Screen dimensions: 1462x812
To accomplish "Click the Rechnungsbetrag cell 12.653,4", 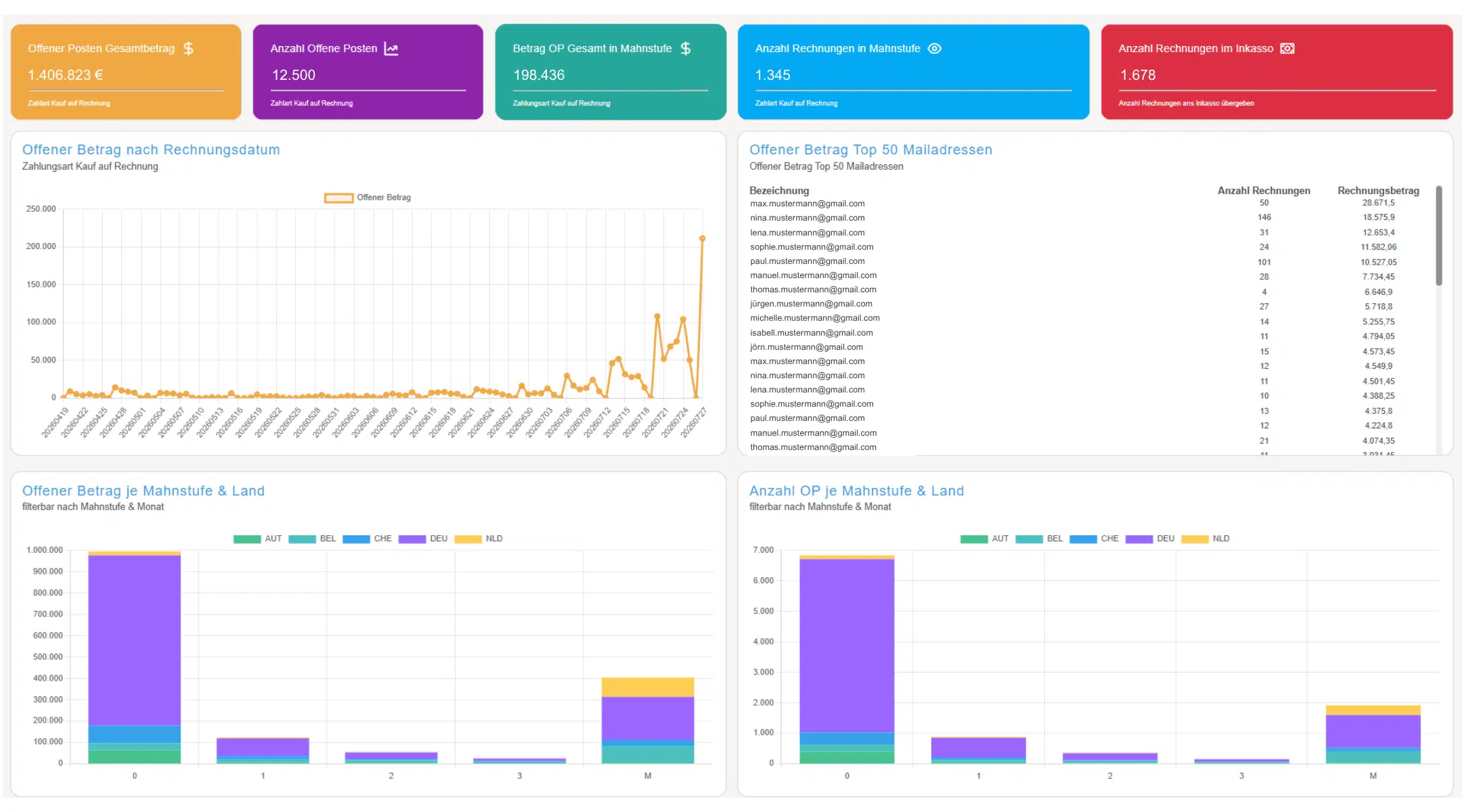I will point(1378,233).
